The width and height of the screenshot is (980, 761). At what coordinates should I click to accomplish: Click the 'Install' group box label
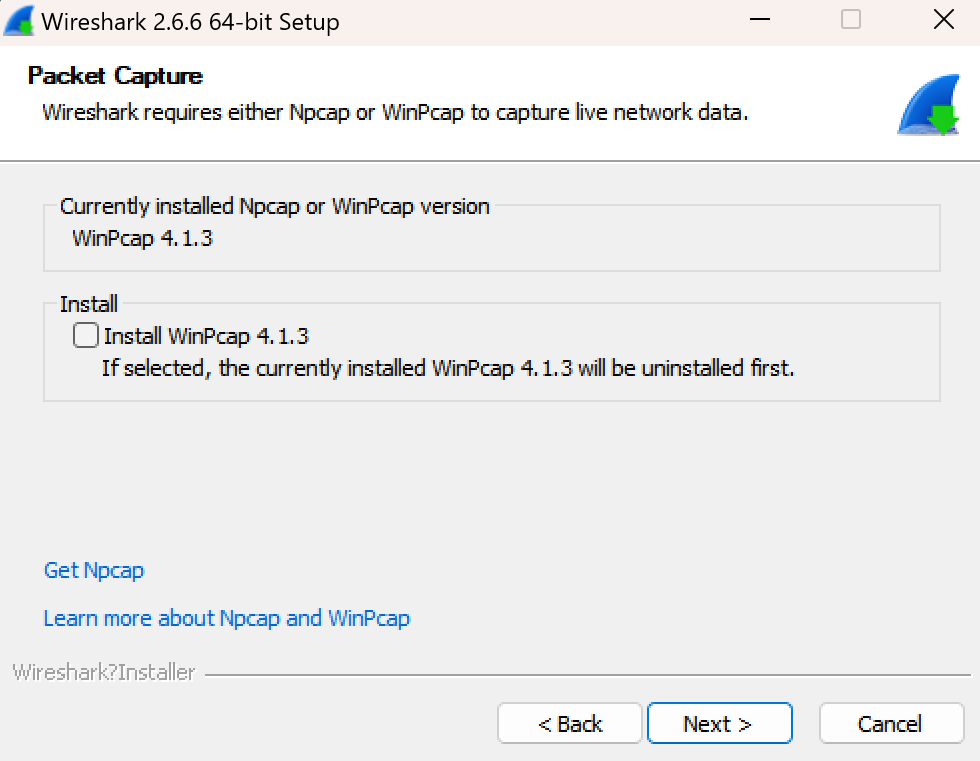(89, 304)
